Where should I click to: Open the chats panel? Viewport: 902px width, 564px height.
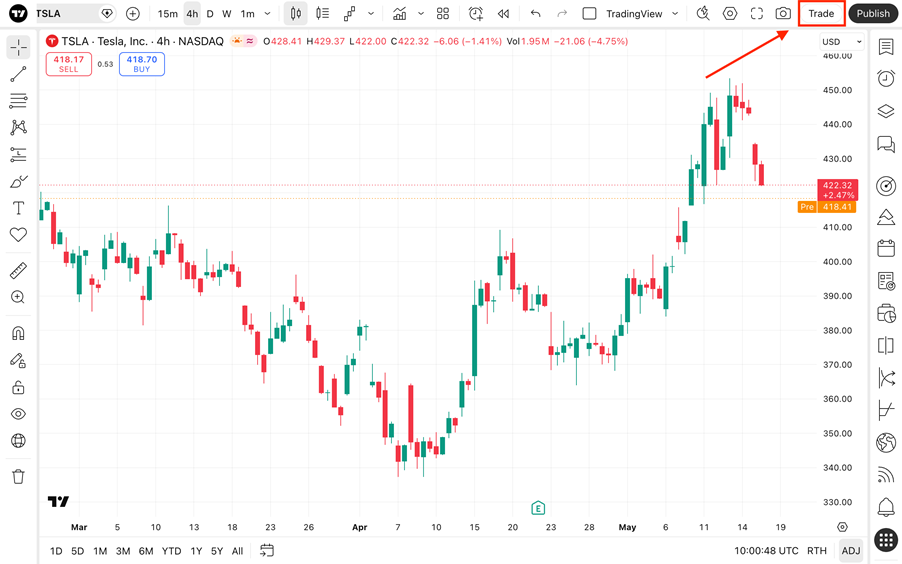coord(886,143)
